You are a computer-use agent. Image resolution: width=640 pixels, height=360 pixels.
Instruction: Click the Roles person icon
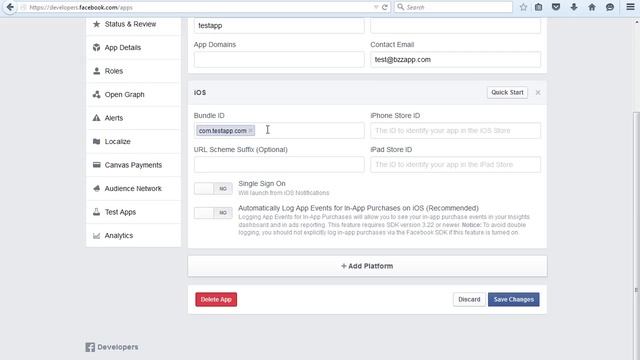96,71
